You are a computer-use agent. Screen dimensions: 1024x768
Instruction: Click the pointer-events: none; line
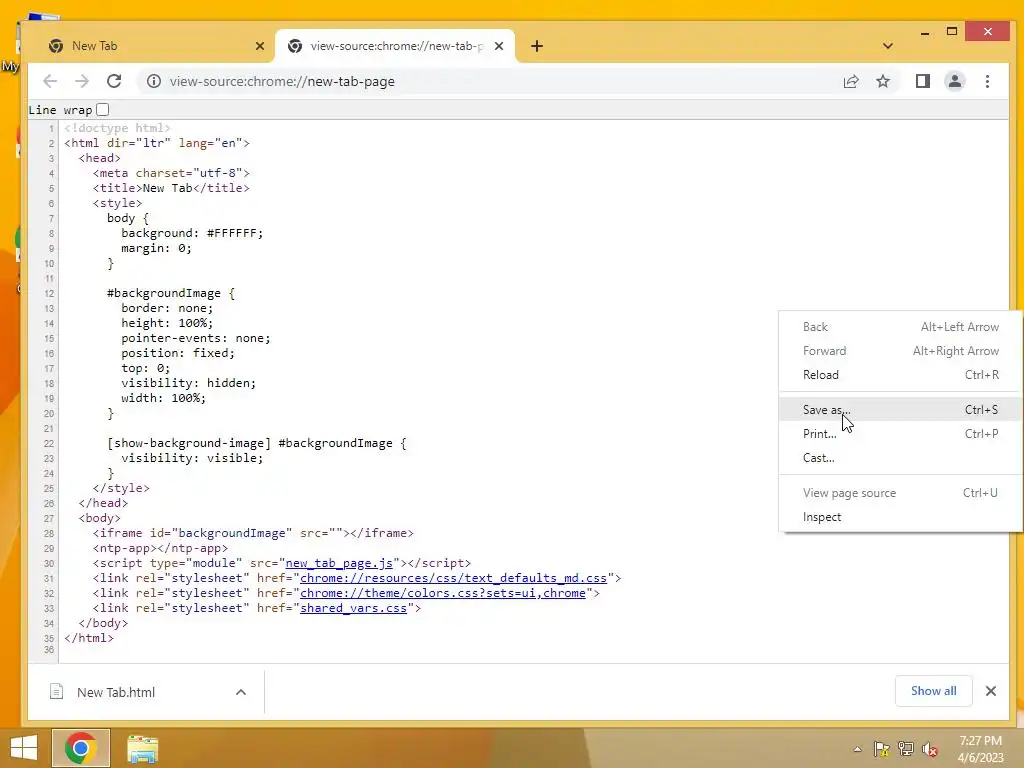point(195,338)
